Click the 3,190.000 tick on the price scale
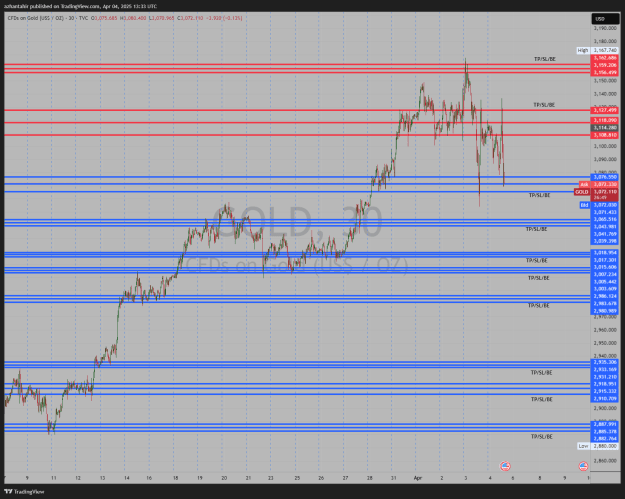The height and width of the screenshot is (499, 625). 605,28
